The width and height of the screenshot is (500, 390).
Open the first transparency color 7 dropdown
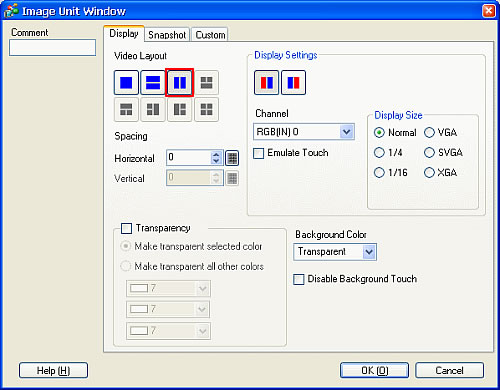[x=168, y=288]
